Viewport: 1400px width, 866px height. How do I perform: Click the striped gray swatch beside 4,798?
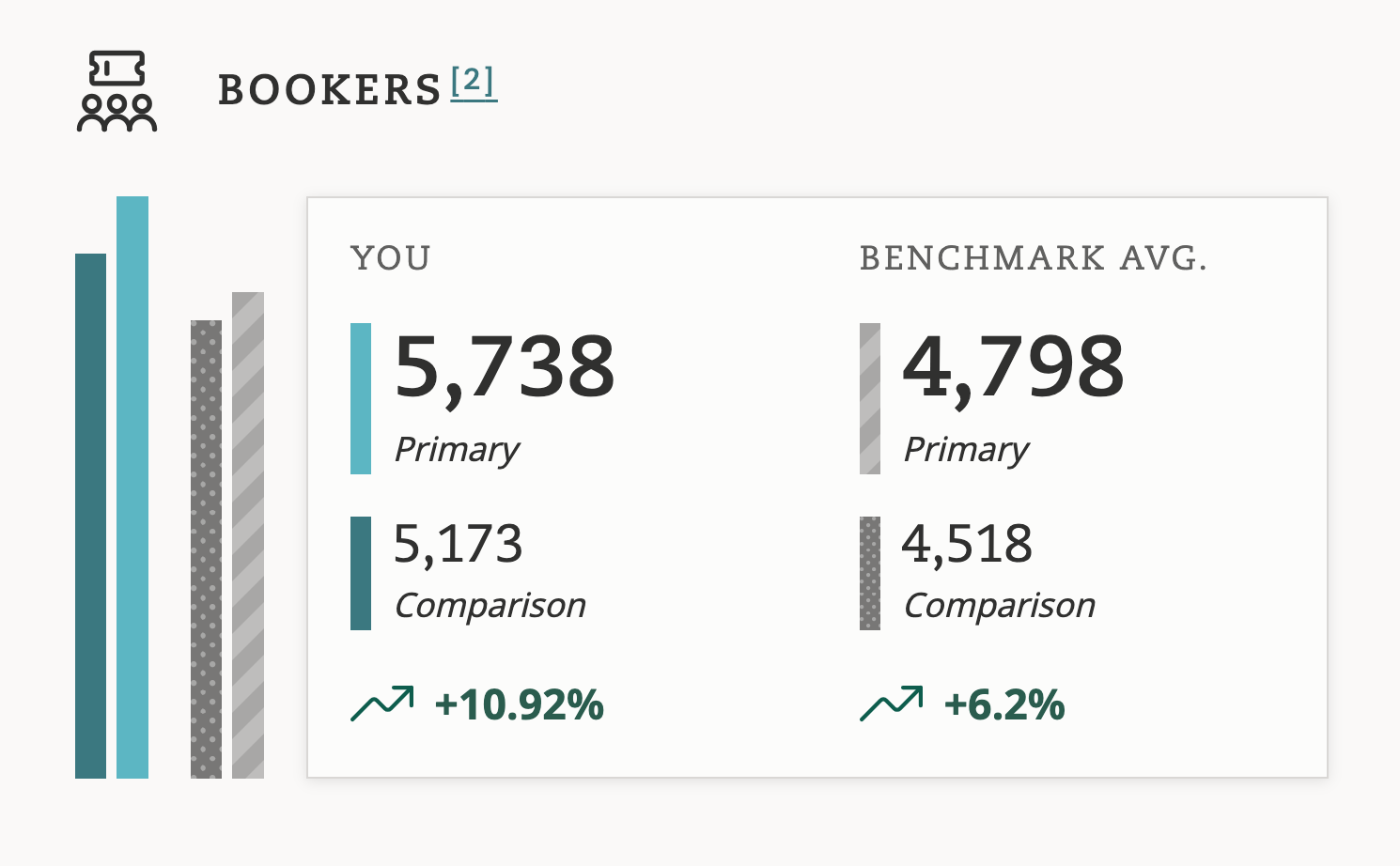pos(870,398)
